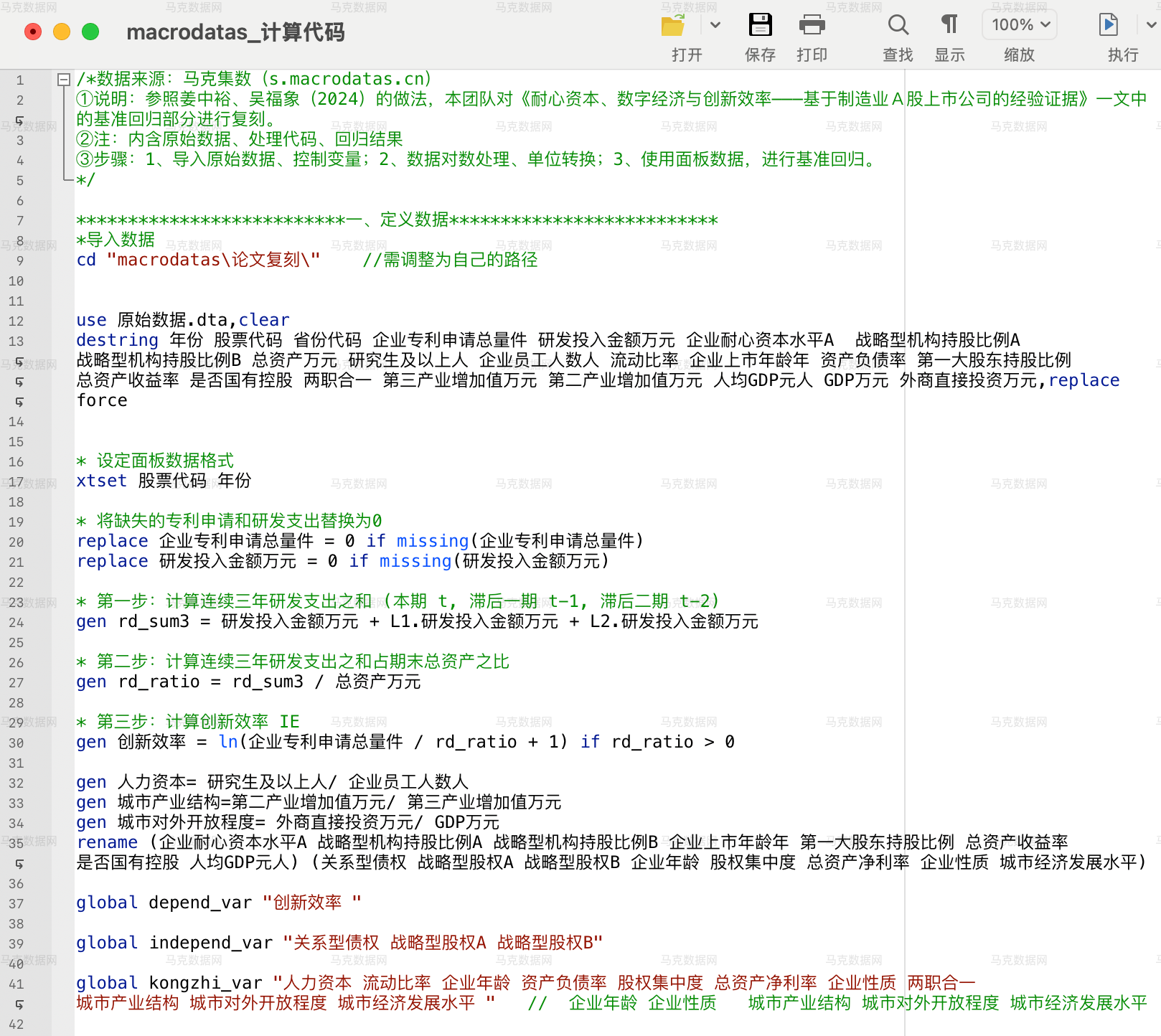Click the line starting 'gen 人力资本='
1161x1036 pixels.
(272, 782)
